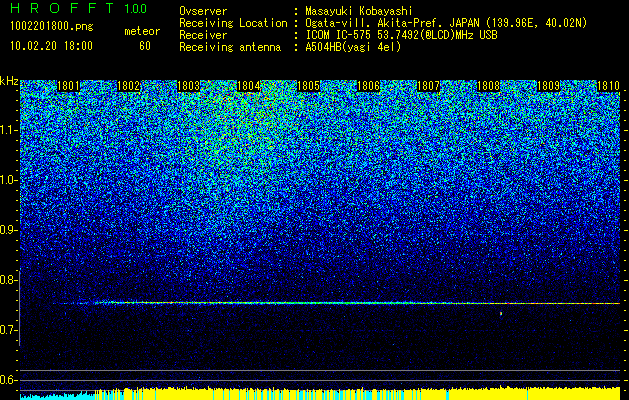Screen dimensions: 629x400
Task: Click the 1805 time marker
Action: (308, 86)
